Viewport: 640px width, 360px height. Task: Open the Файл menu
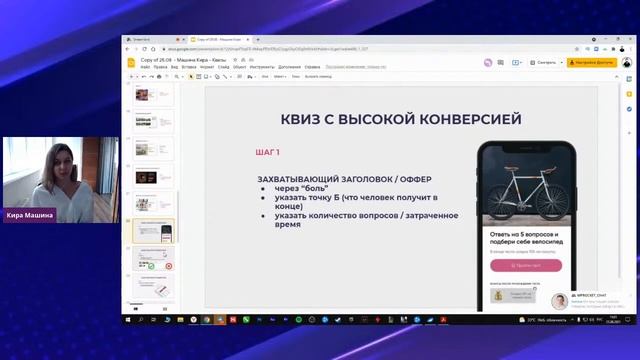(145, 67)
